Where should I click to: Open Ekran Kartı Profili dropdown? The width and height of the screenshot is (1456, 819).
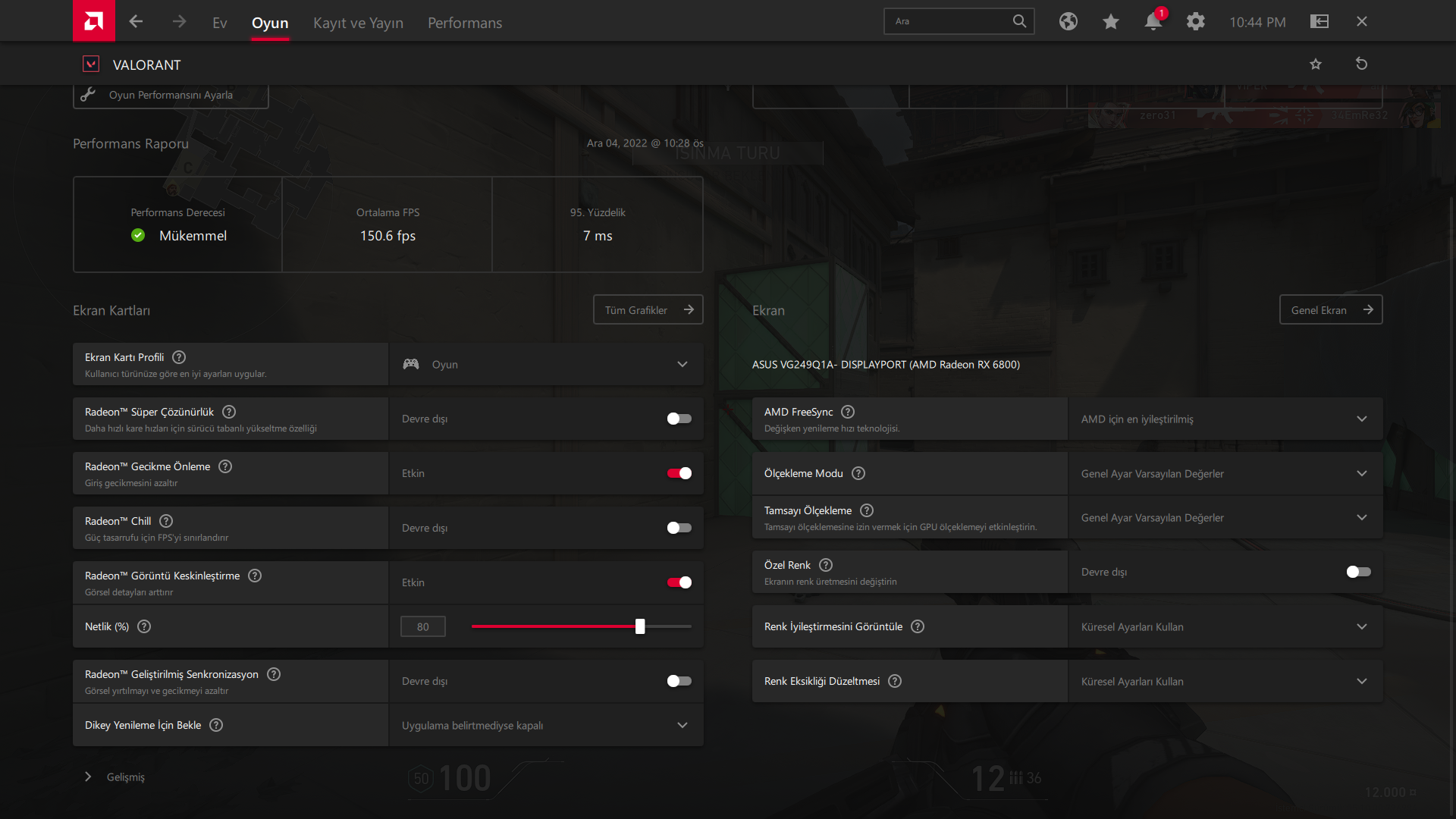click(546, 364)
